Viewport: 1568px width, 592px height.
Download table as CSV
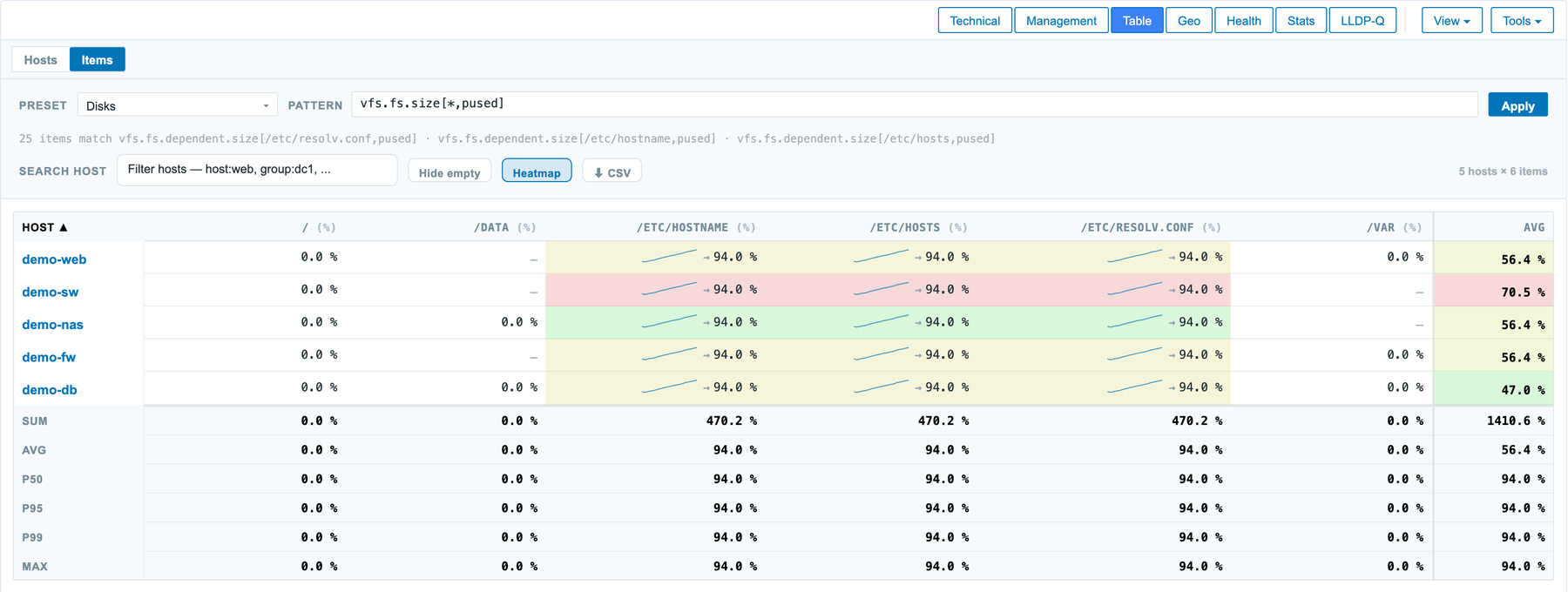pos(612,172)
